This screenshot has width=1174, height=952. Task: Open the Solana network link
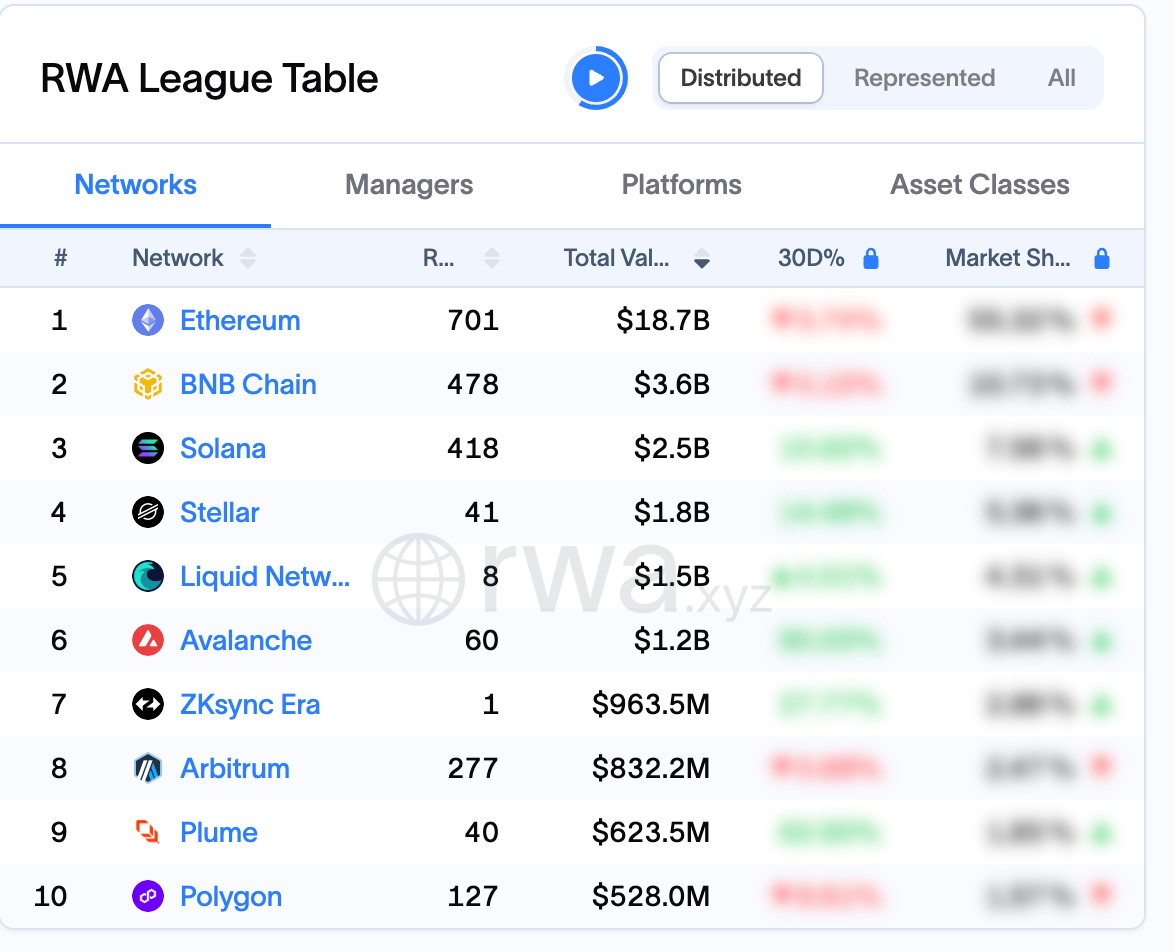[223, 448]
